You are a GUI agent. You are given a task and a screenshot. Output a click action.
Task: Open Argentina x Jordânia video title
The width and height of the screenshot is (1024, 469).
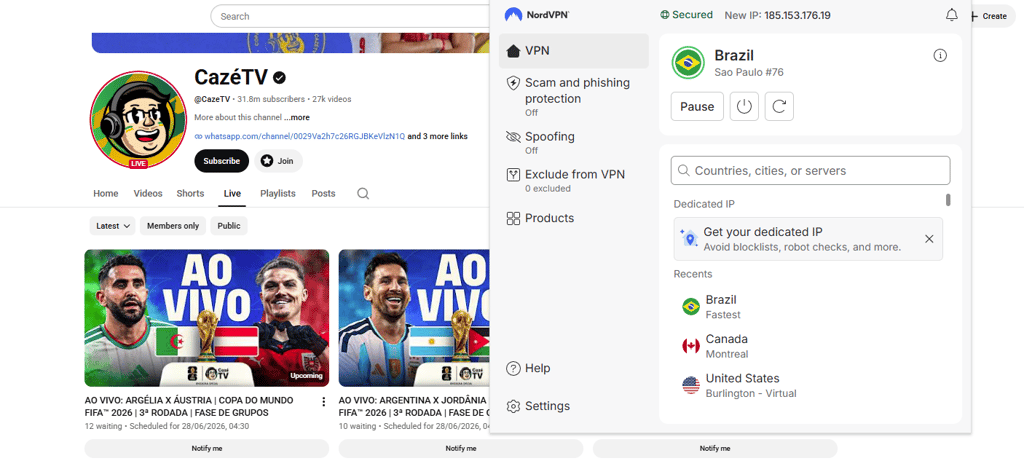pos(413,406)
